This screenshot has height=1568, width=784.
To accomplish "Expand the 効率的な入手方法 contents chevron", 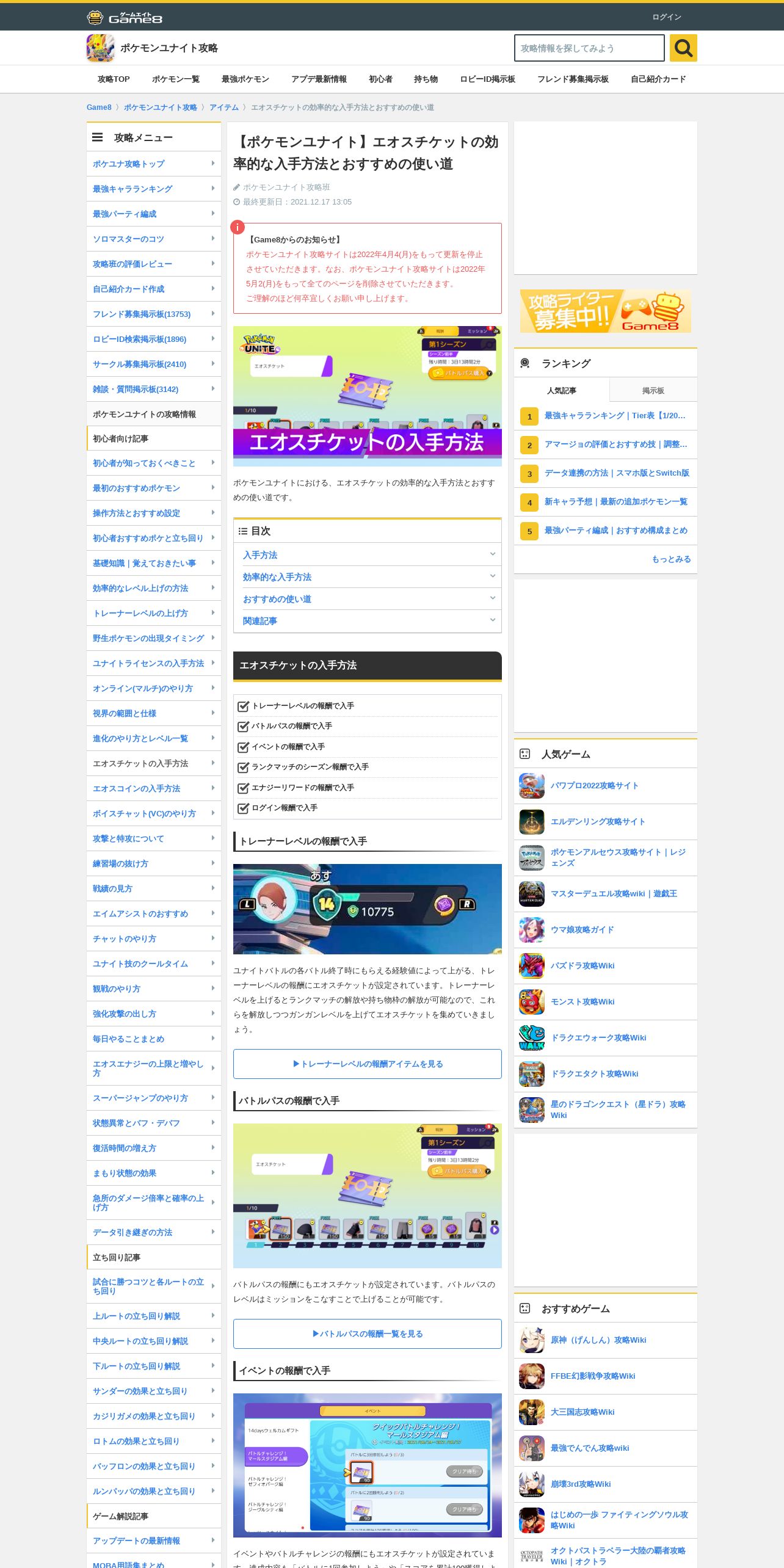I will click(x=493, y=576).
